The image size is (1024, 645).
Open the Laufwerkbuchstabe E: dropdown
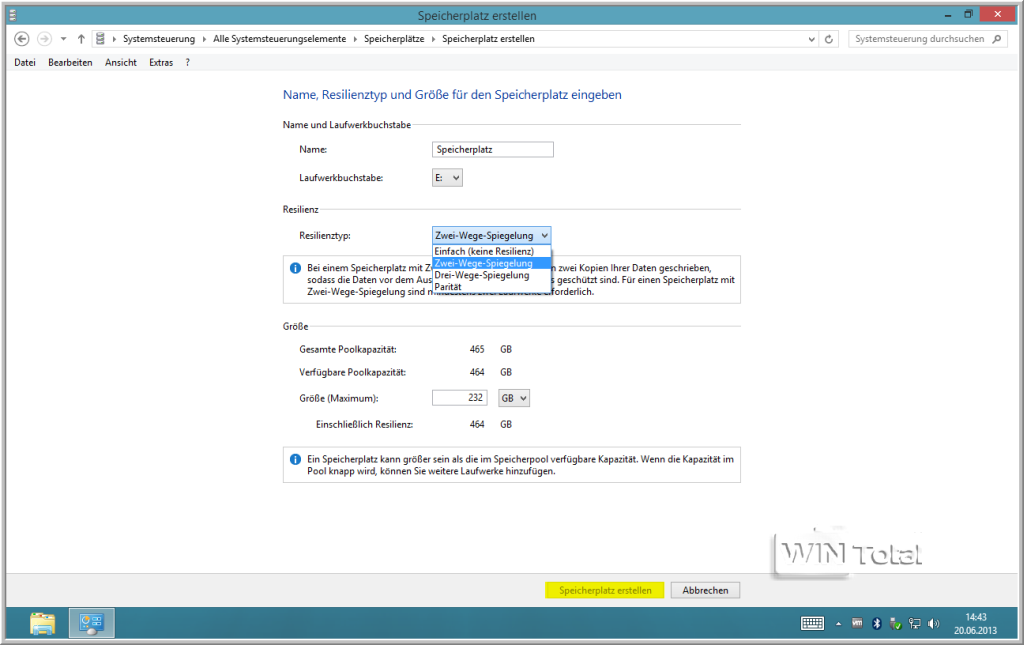pos(447,178)
